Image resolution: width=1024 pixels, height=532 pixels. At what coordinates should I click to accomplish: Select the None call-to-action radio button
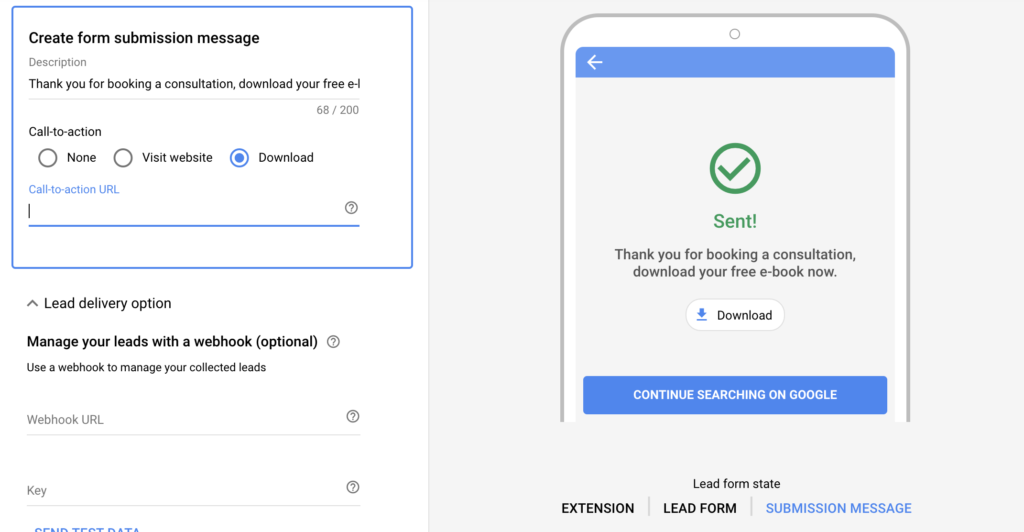48,158
